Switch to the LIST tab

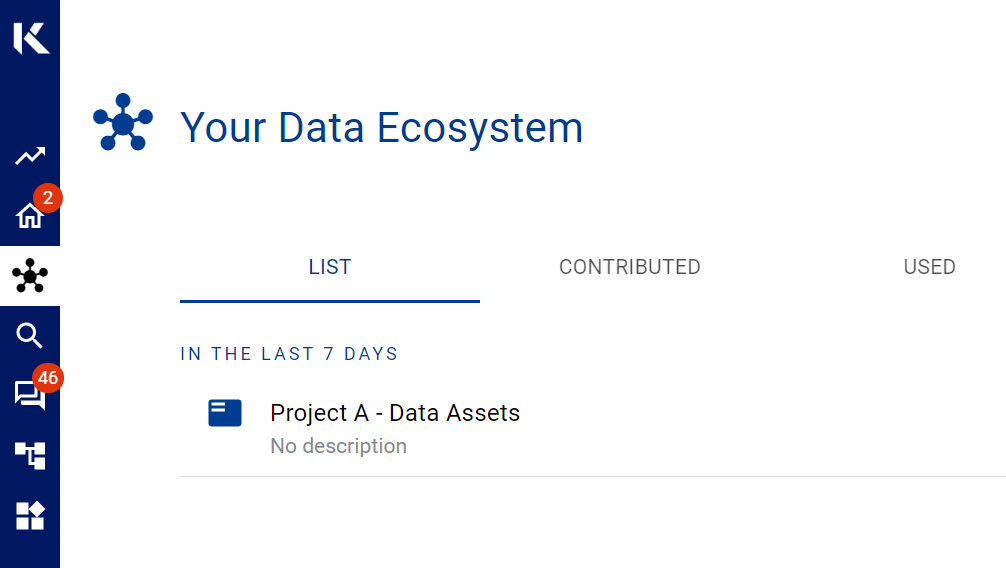[x=330, y=267]
